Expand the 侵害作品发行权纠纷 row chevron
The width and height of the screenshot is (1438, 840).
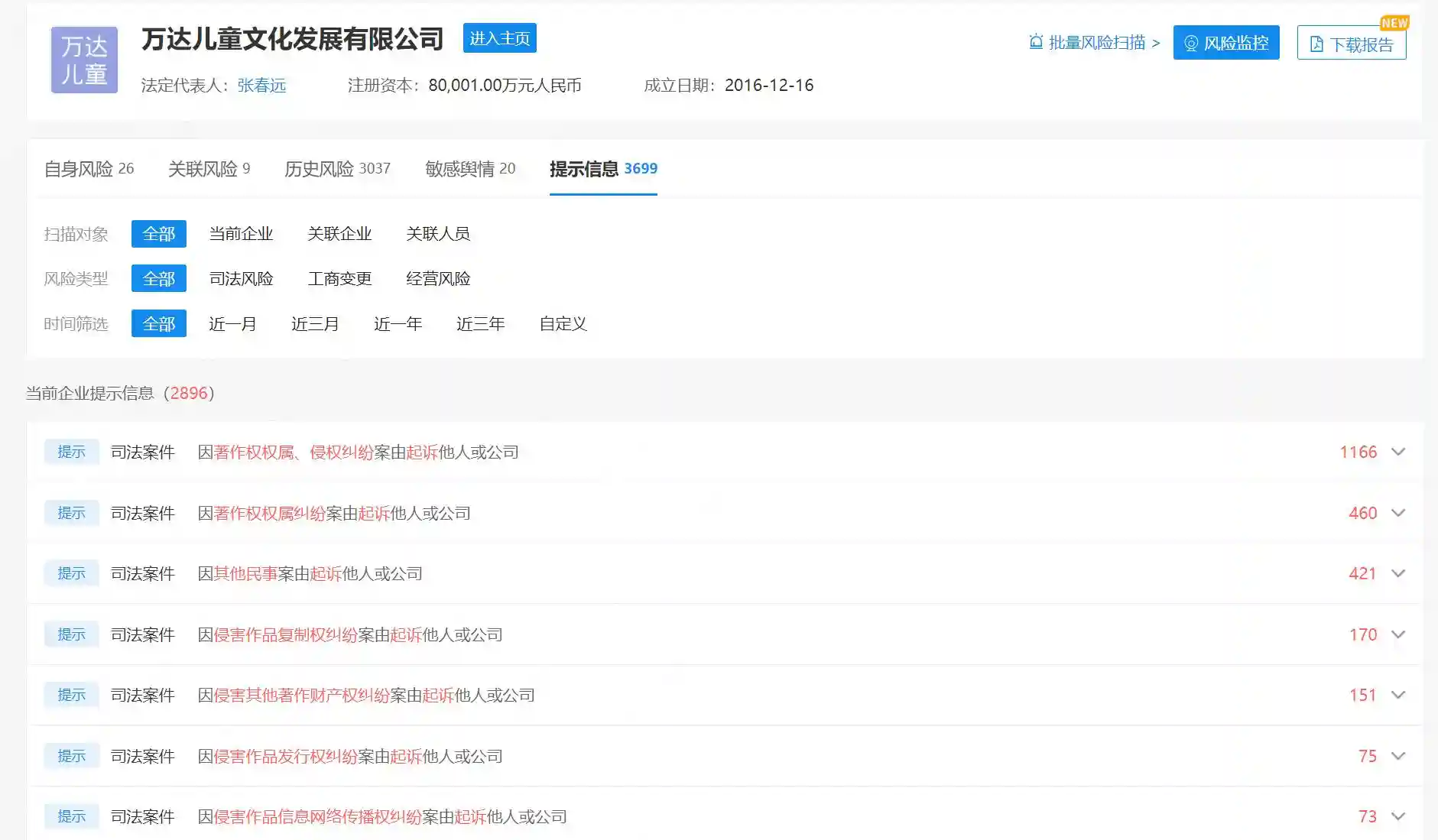click(1398, 756)
